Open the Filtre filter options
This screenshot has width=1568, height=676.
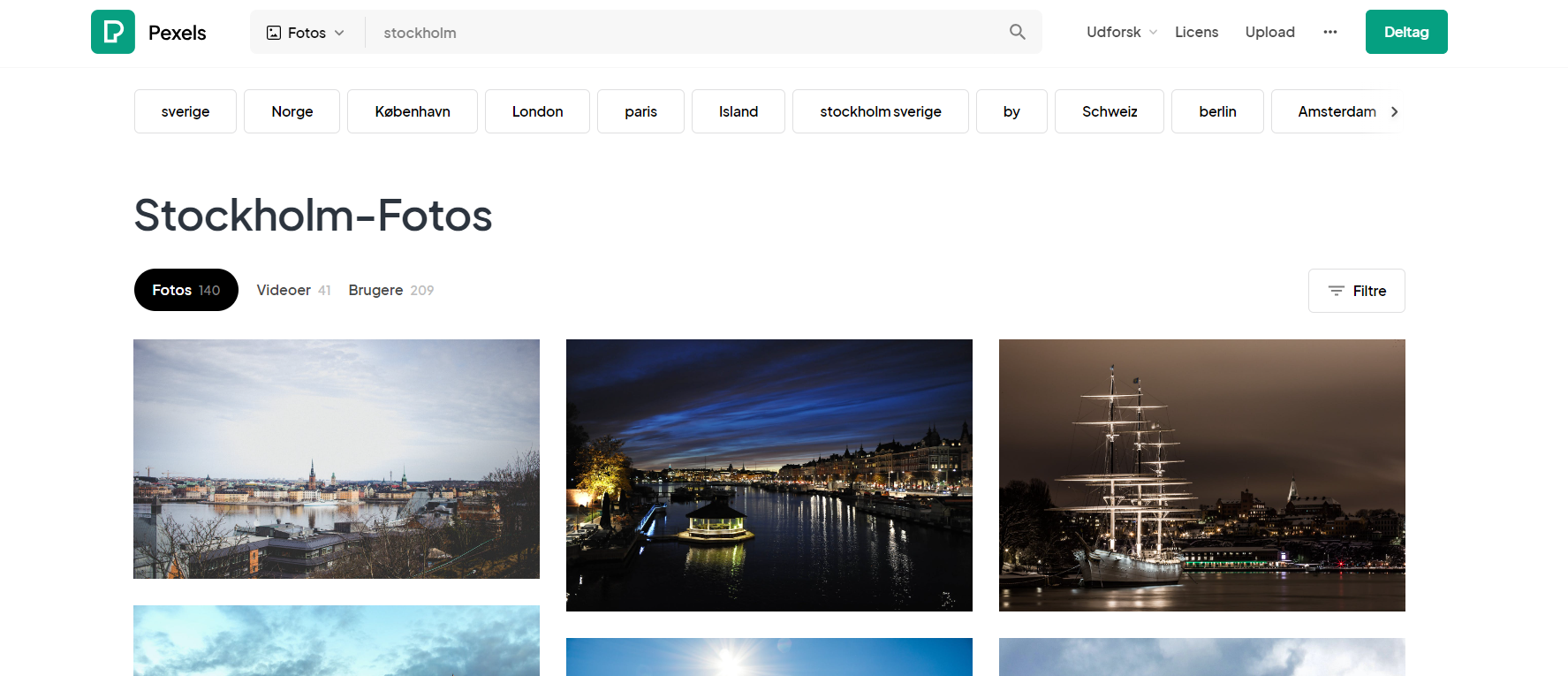1356,291
